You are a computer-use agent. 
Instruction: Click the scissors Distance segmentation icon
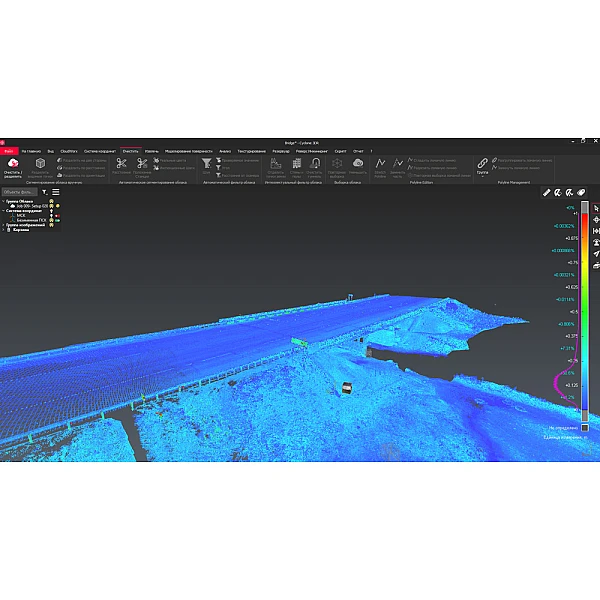click(x=121, y=163)
